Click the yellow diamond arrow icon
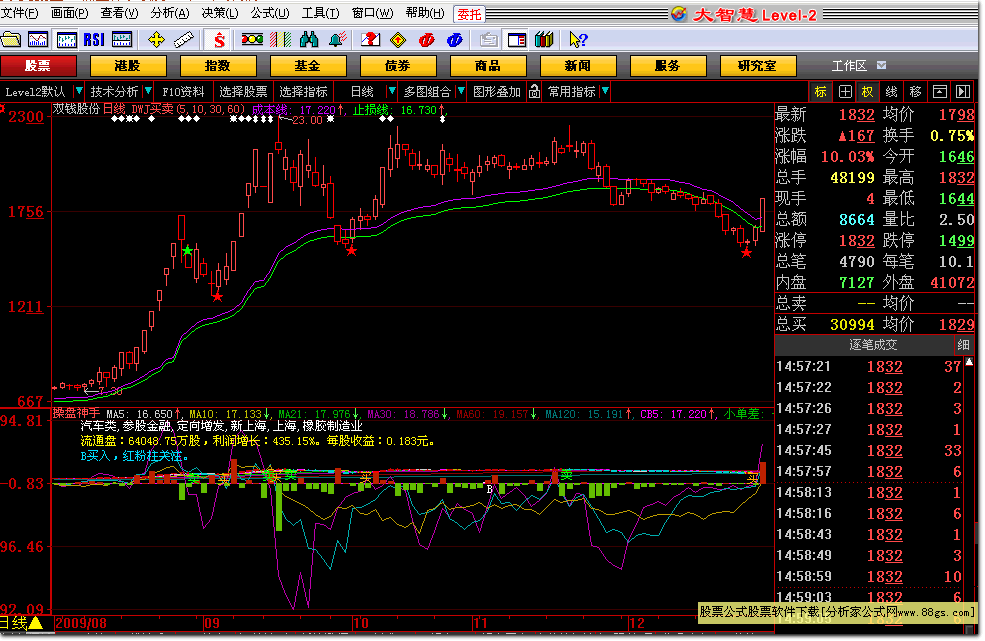The image size is (985, 641). click(x=398, y=40)
